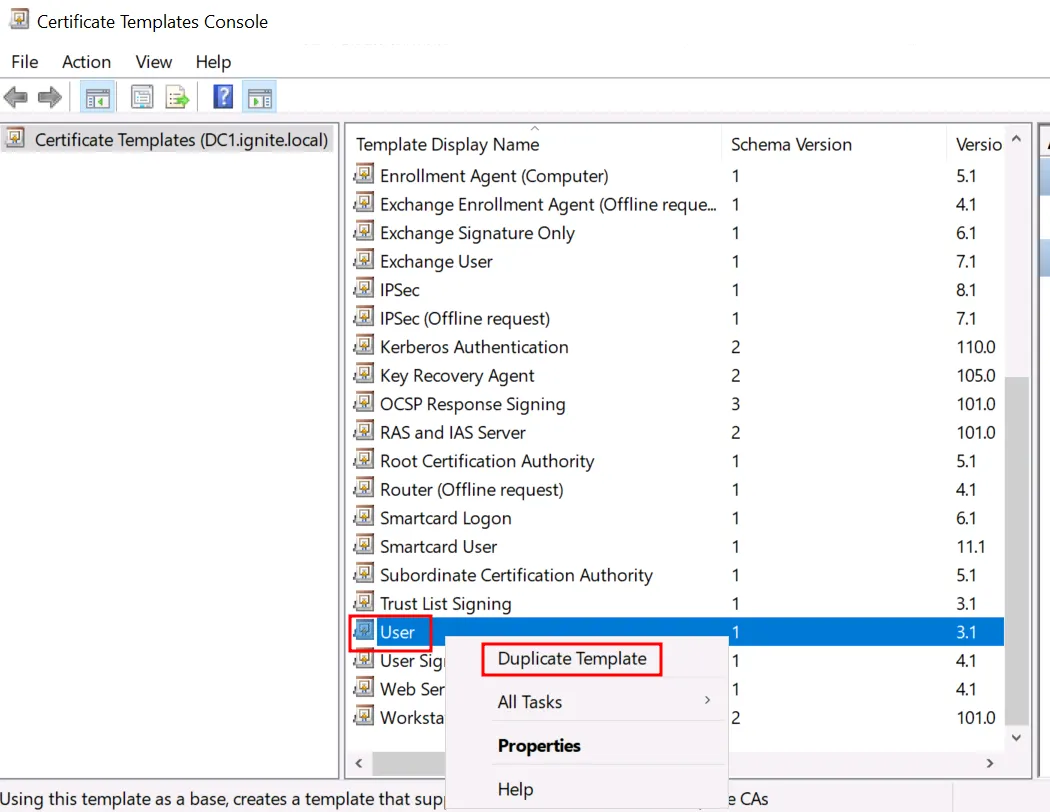Open the Action menu
1050x812 pixels.
(86, 62)
